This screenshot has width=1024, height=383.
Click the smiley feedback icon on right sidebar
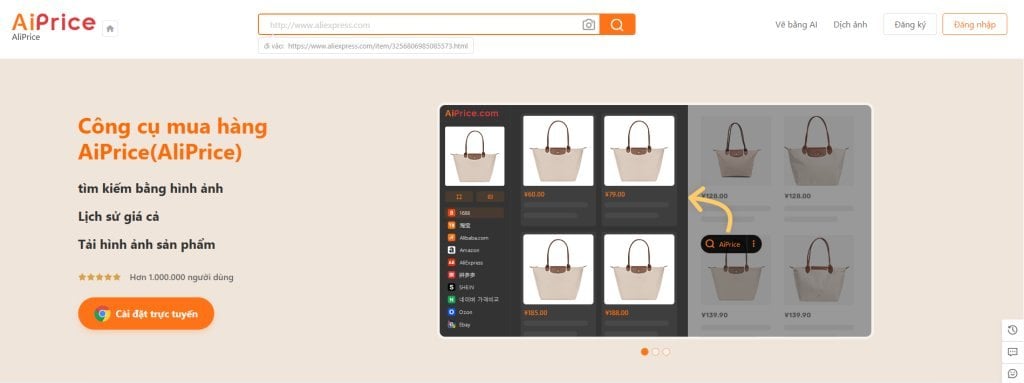1012,373
